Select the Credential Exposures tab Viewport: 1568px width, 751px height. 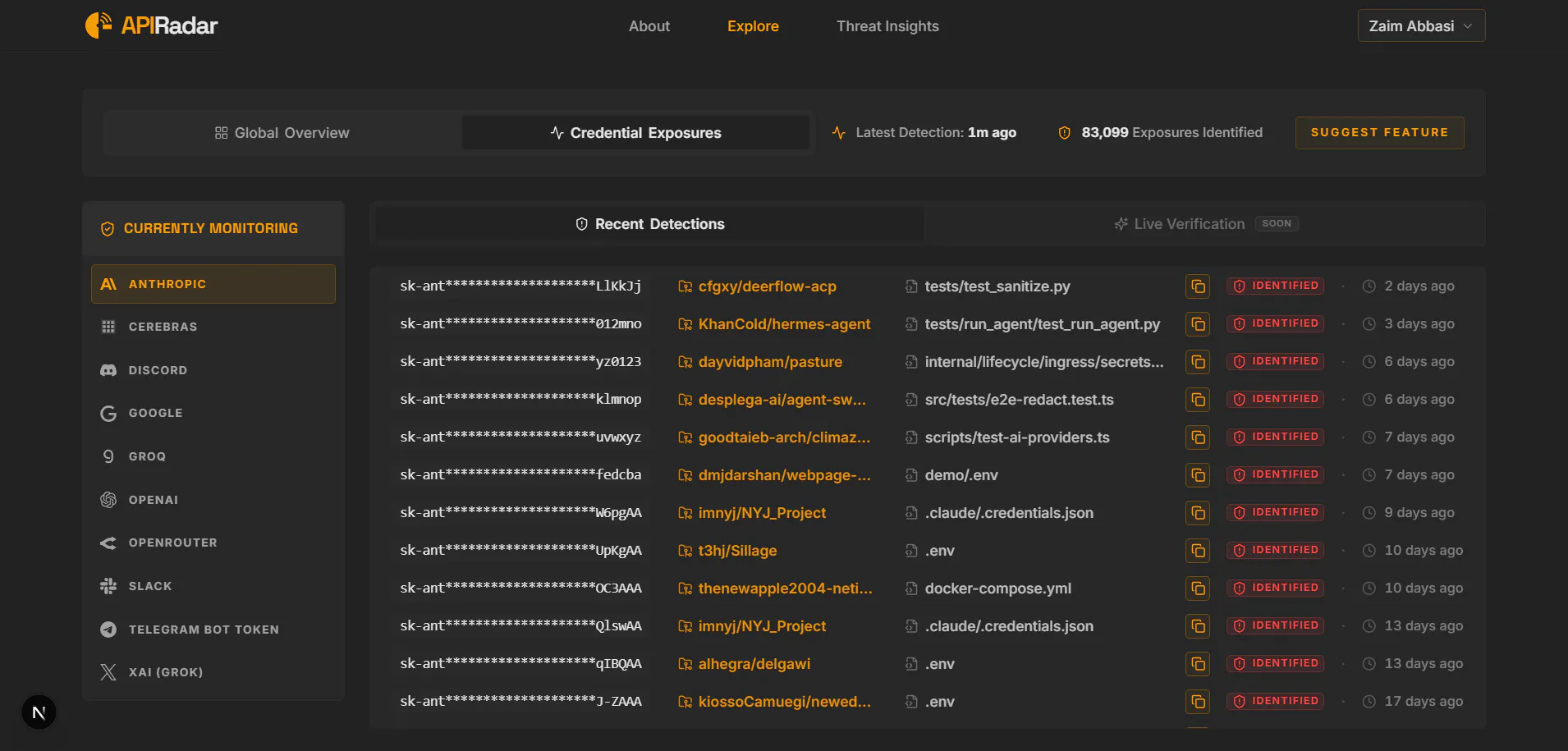[x=635, y=133]
